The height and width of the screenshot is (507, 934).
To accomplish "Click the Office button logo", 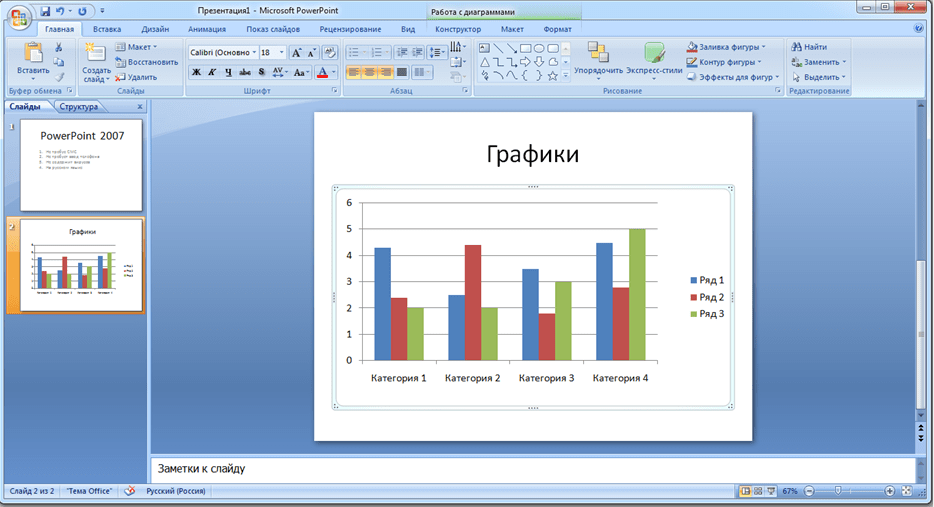I will (19, 19).
